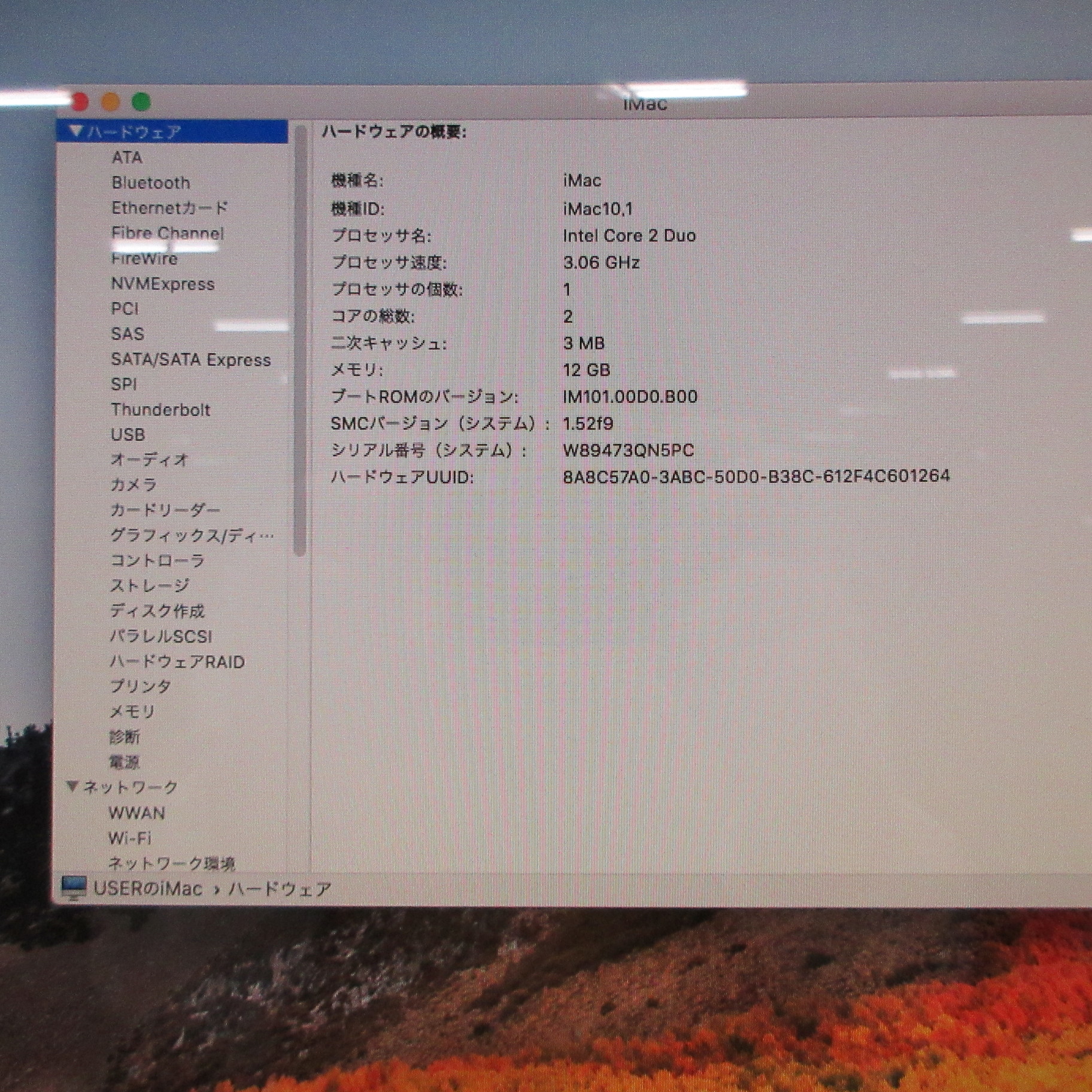Click the serial number W89473QN5PC
The height and width of the screenshot is (1092, 1092).
coord(629,450)
